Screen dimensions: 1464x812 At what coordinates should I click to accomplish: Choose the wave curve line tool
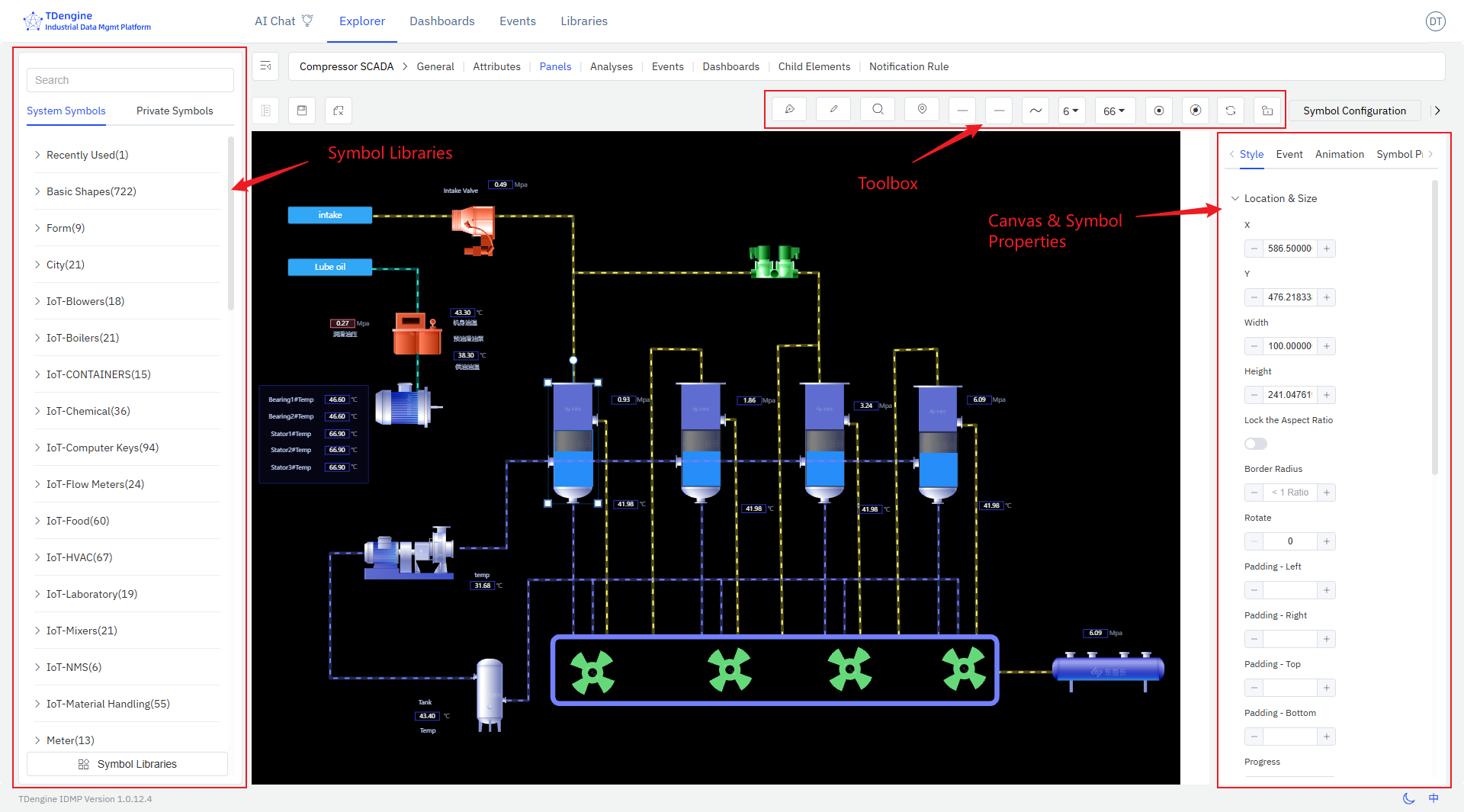1035,110
